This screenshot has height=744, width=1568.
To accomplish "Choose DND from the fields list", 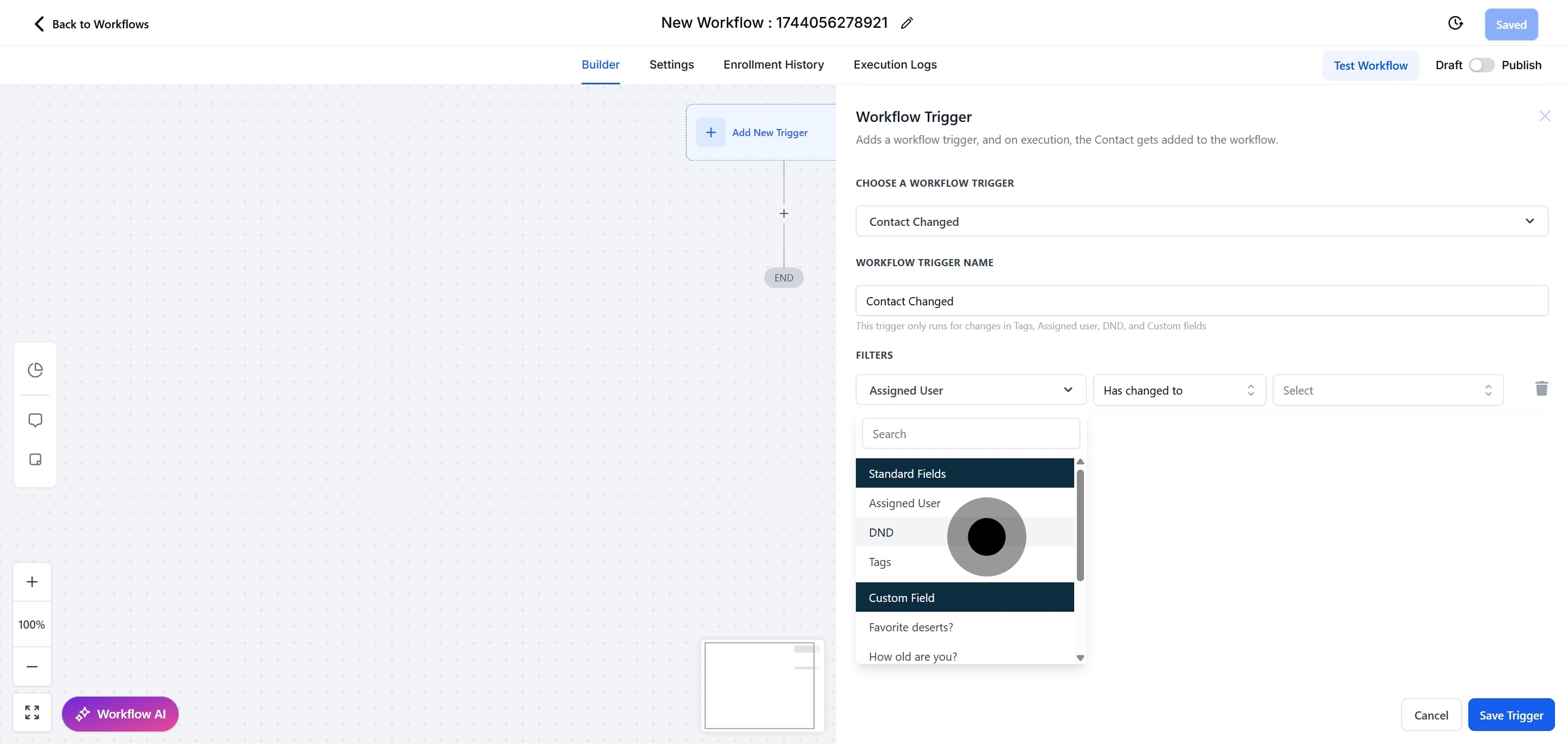I will point(881,533).
